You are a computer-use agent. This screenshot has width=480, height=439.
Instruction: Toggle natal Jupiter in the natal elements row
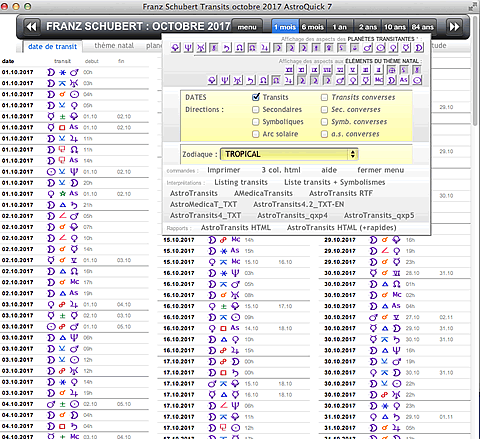(289, 80)
